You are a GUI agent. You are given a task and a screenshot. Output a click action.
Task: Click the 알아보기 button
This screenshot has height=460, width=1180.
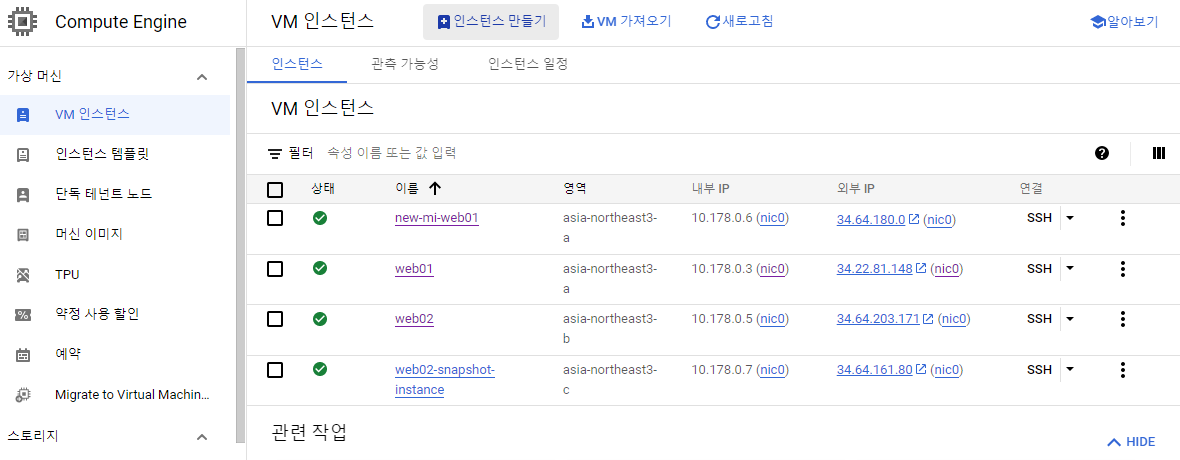[x=1124, y=22]
